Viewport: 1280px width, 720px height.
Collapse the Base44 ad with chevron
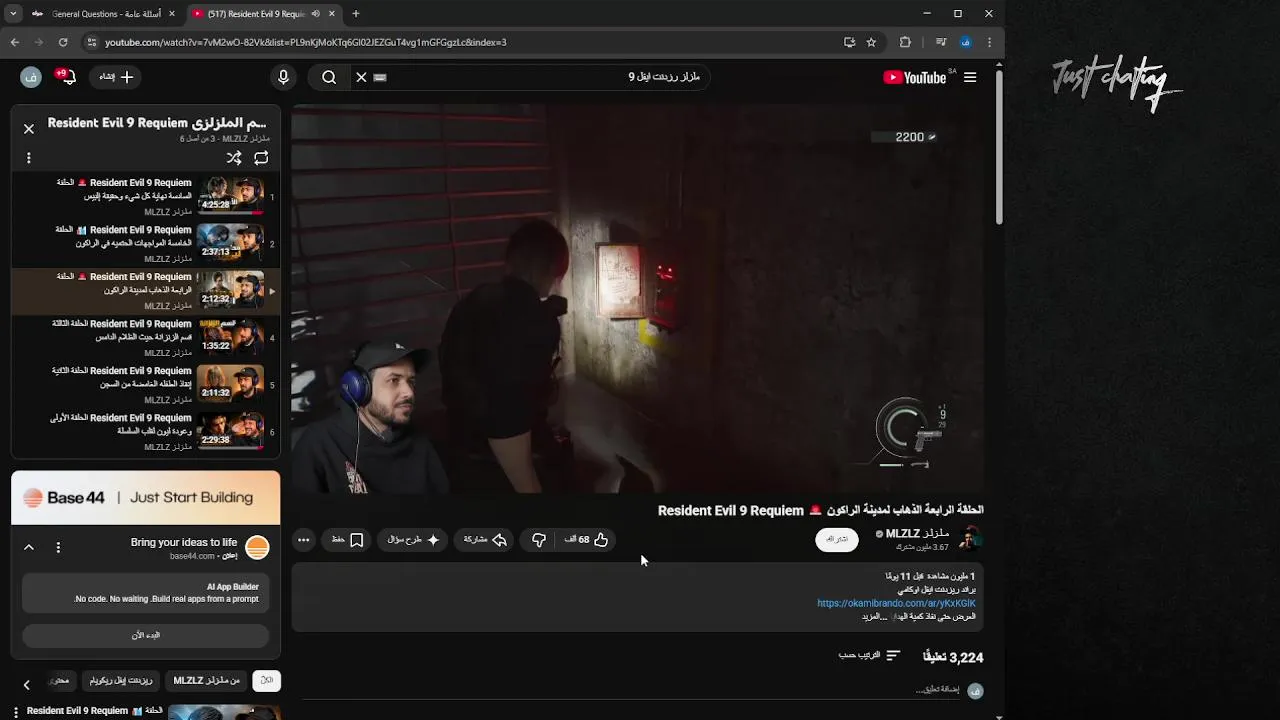29,547
